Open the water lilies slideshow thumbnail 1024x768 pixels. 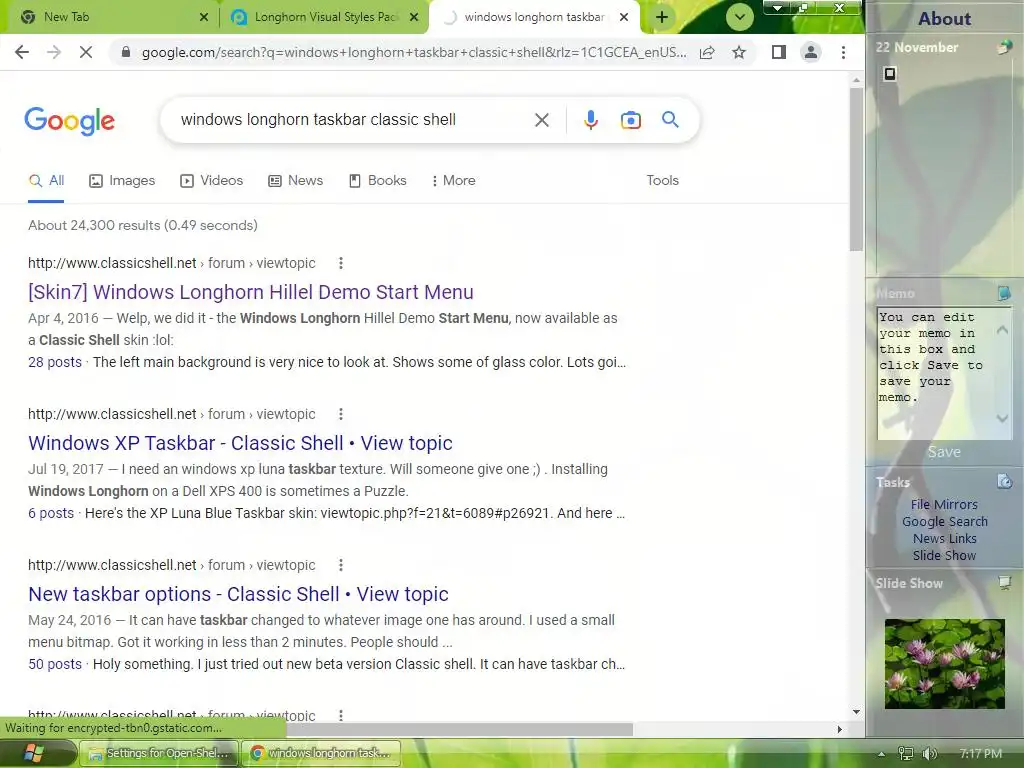pos(944,664)
